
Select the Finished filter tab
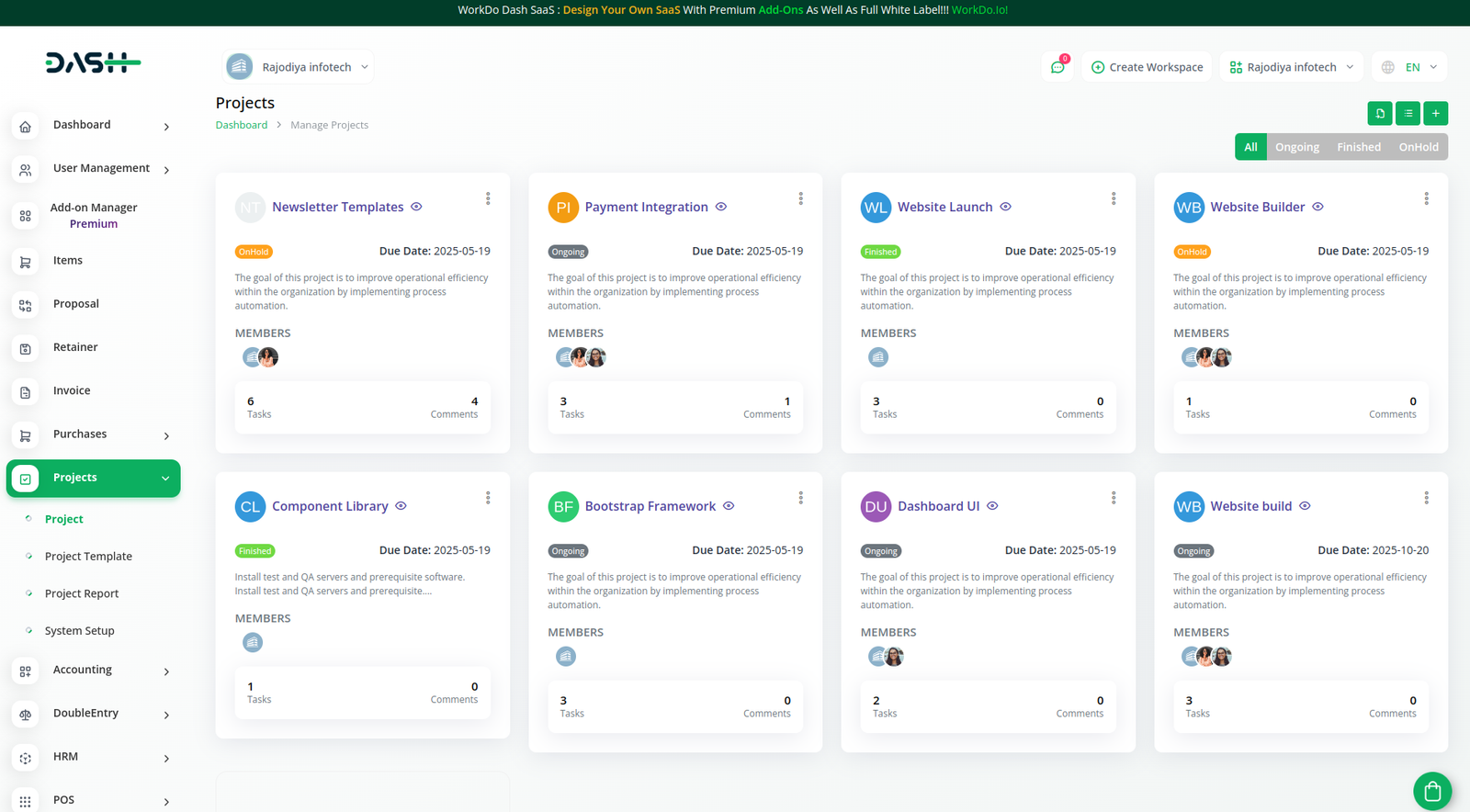[1358, 147]
